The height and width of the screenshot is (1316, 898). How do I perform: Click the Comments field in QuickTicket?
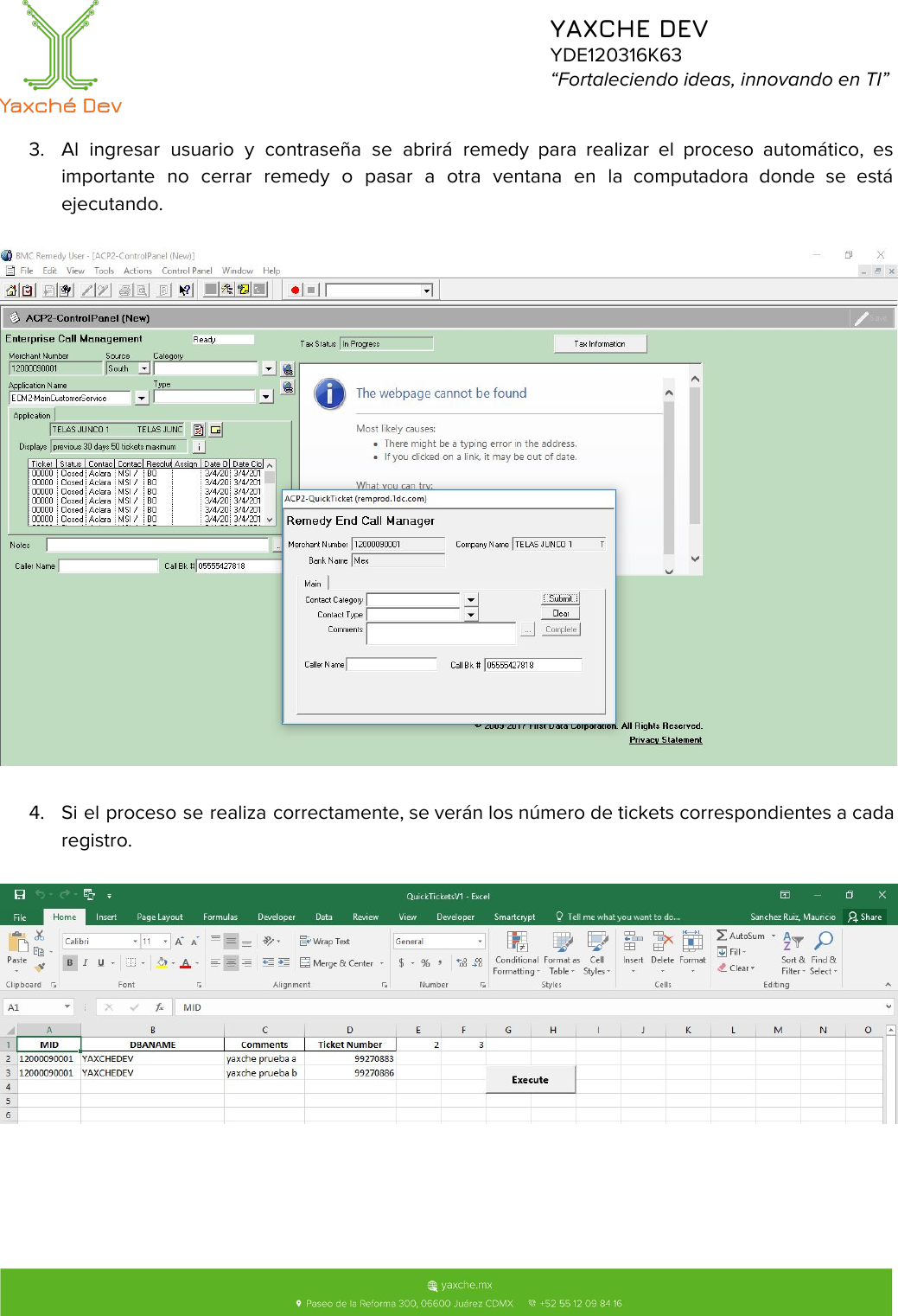(441, 634)
